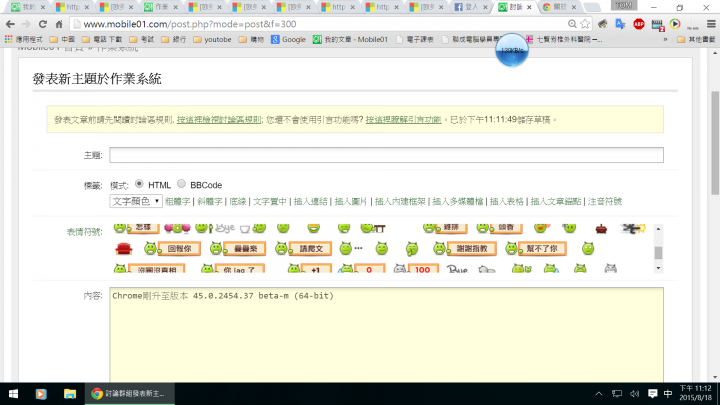
Task: Click the emoticon panel scrollbar up arrow
Action: point(658,228)
